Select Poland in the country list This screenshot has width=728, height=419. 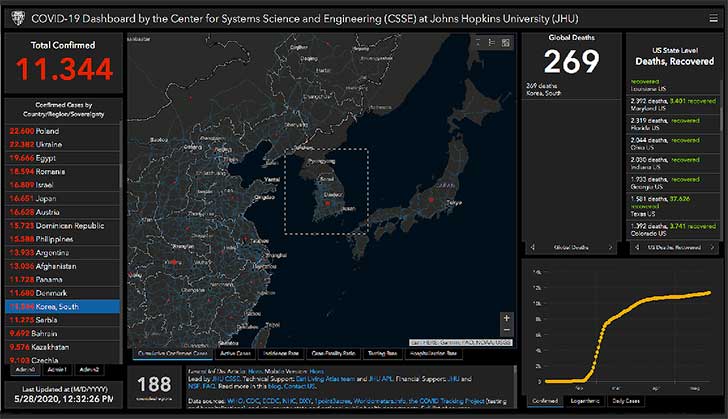coord(63,131)
